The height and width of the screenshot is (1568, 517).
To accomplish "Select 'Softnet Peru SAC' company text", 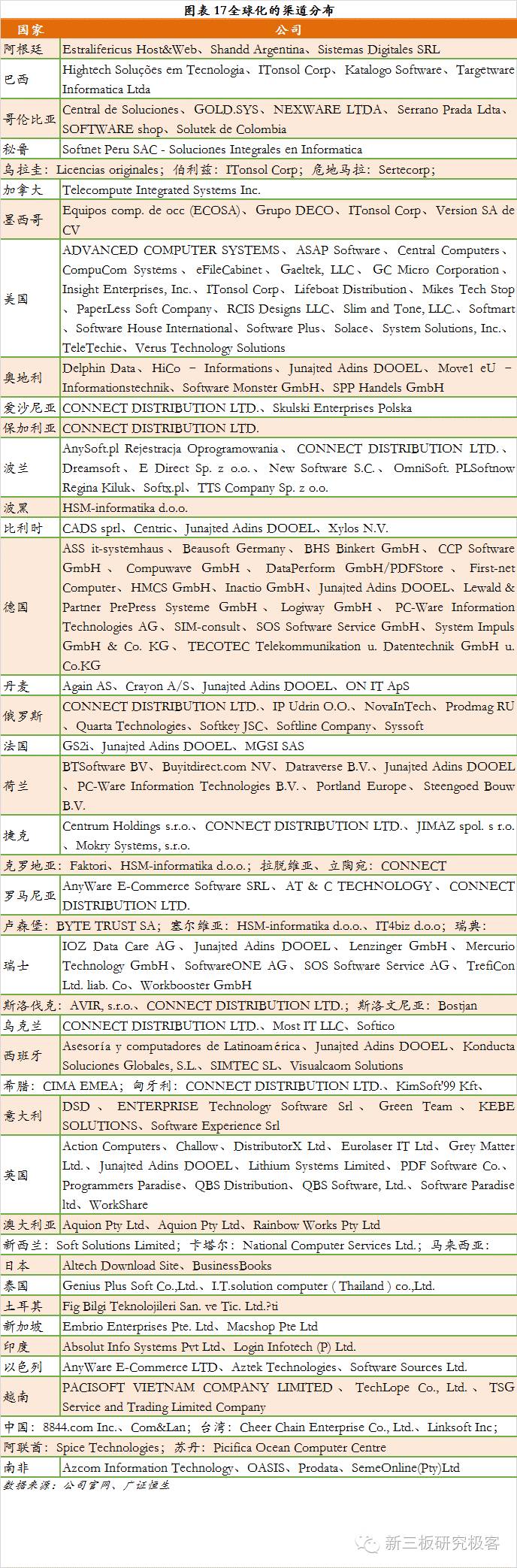I will pyautogui.click(x=110, y=150).
